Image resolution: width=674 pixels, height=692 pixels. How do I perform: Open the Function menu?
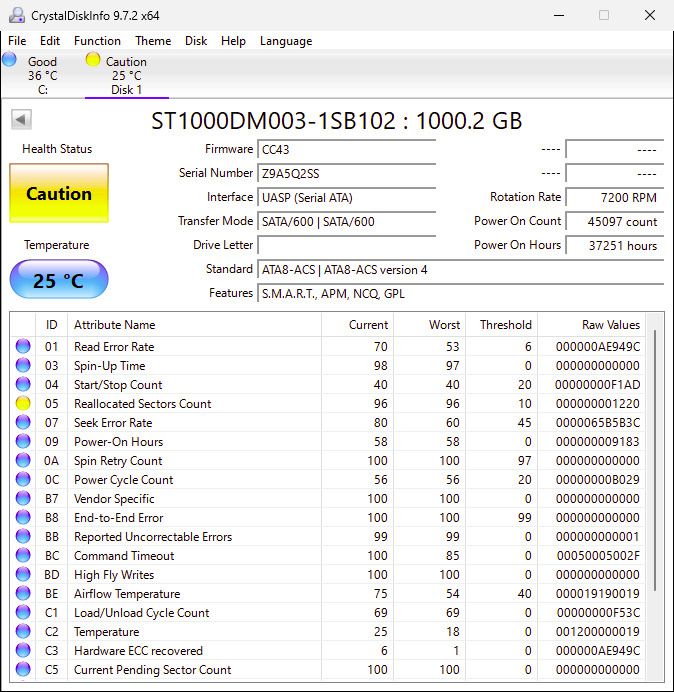97,41
